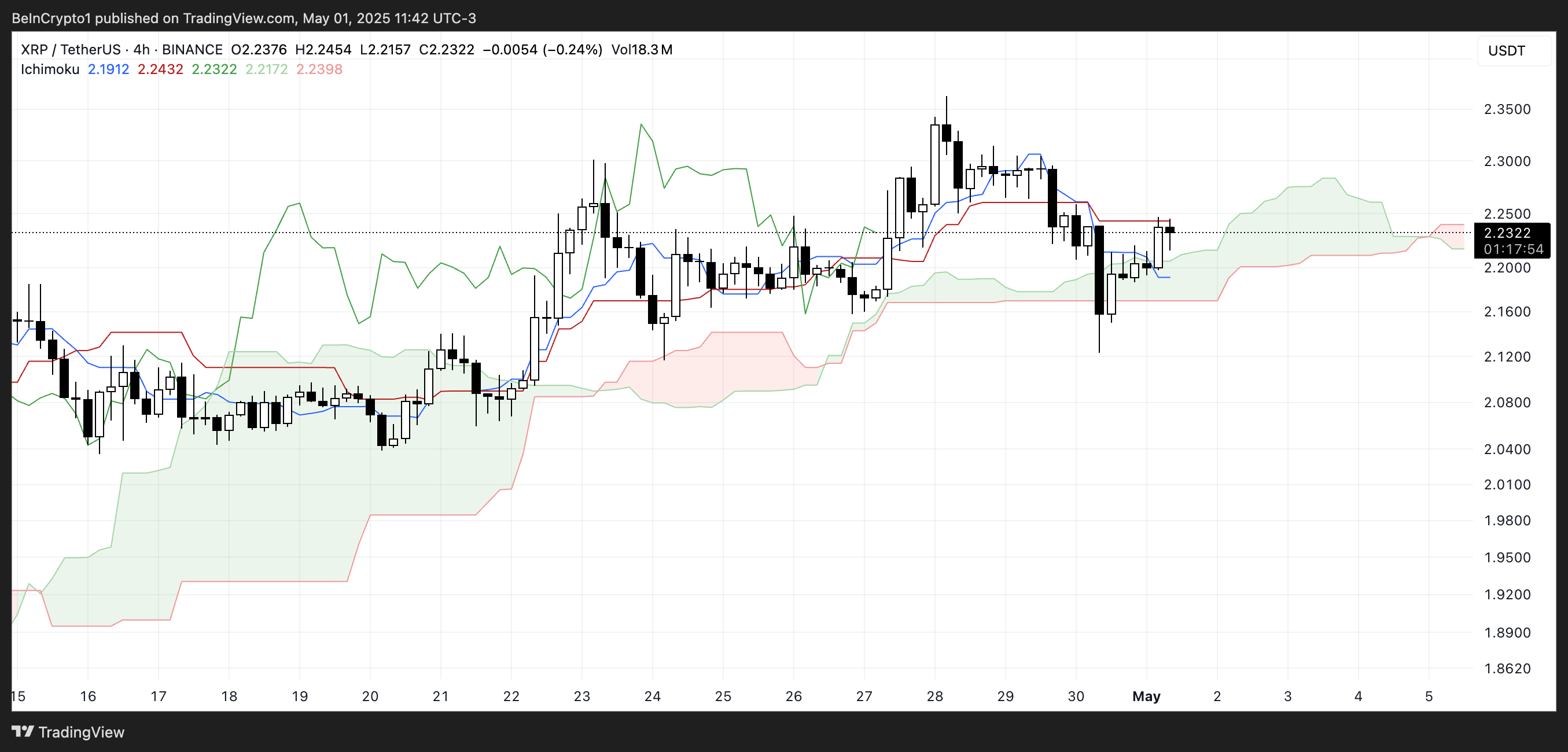Click the open value O2.2376
Image resolution: width=1568 pixels, height=752 pixels.
click(258, 49)
